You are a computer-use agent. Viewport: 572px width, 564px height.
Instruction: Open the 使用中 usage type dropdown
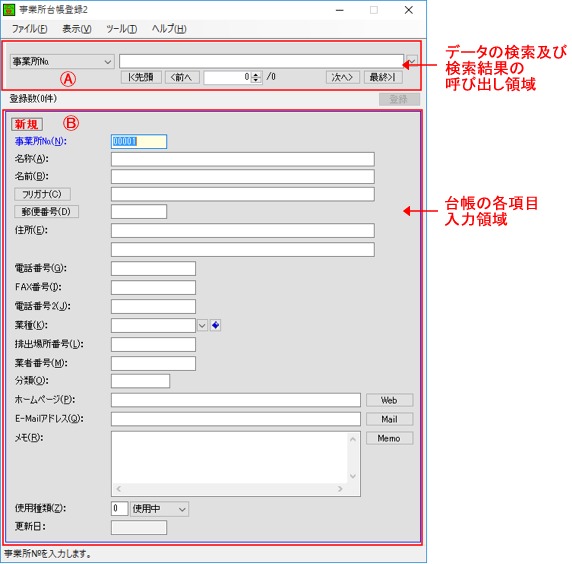coord(182,509)
